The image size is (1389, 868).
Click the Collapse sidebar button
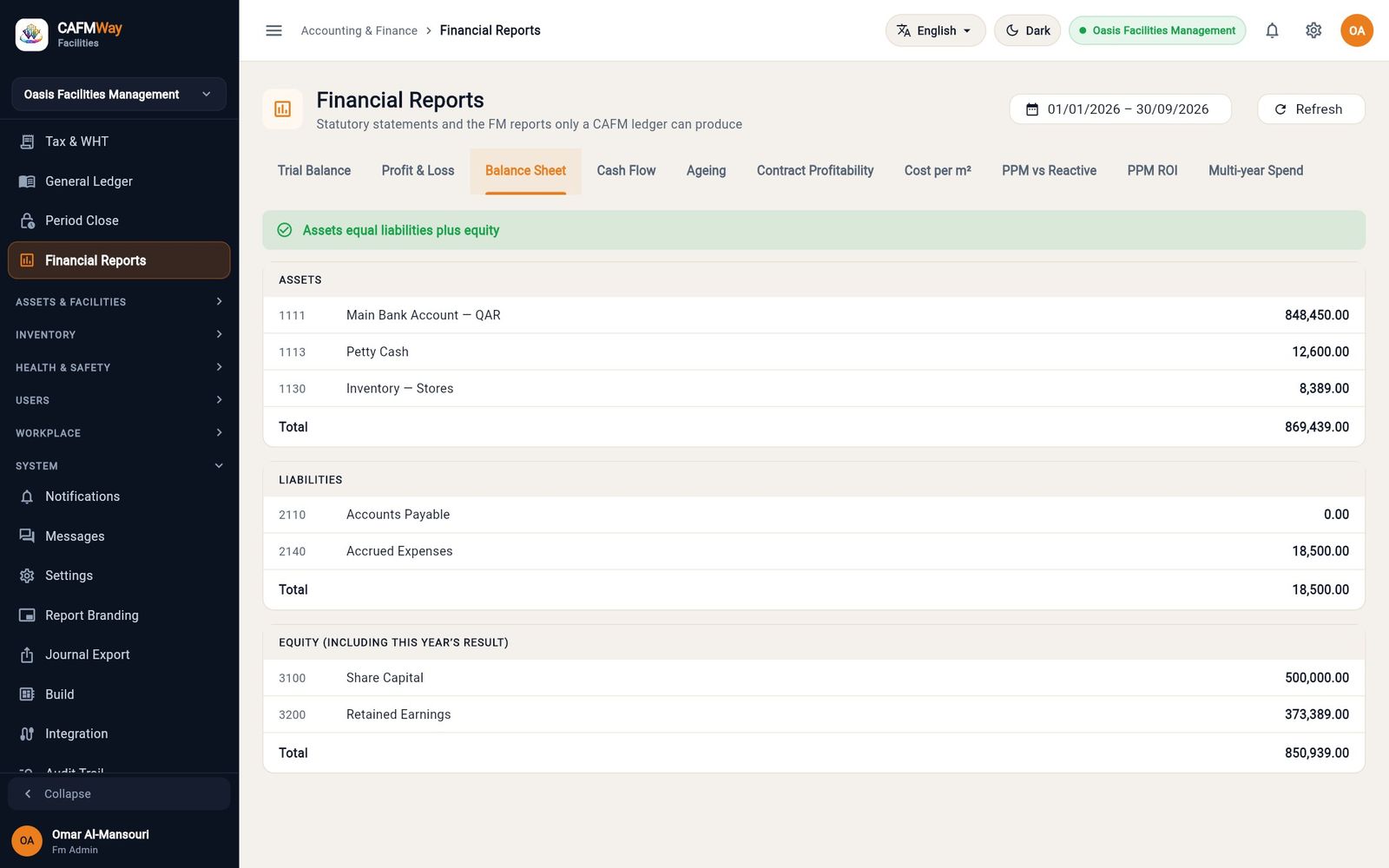point(119,793)
